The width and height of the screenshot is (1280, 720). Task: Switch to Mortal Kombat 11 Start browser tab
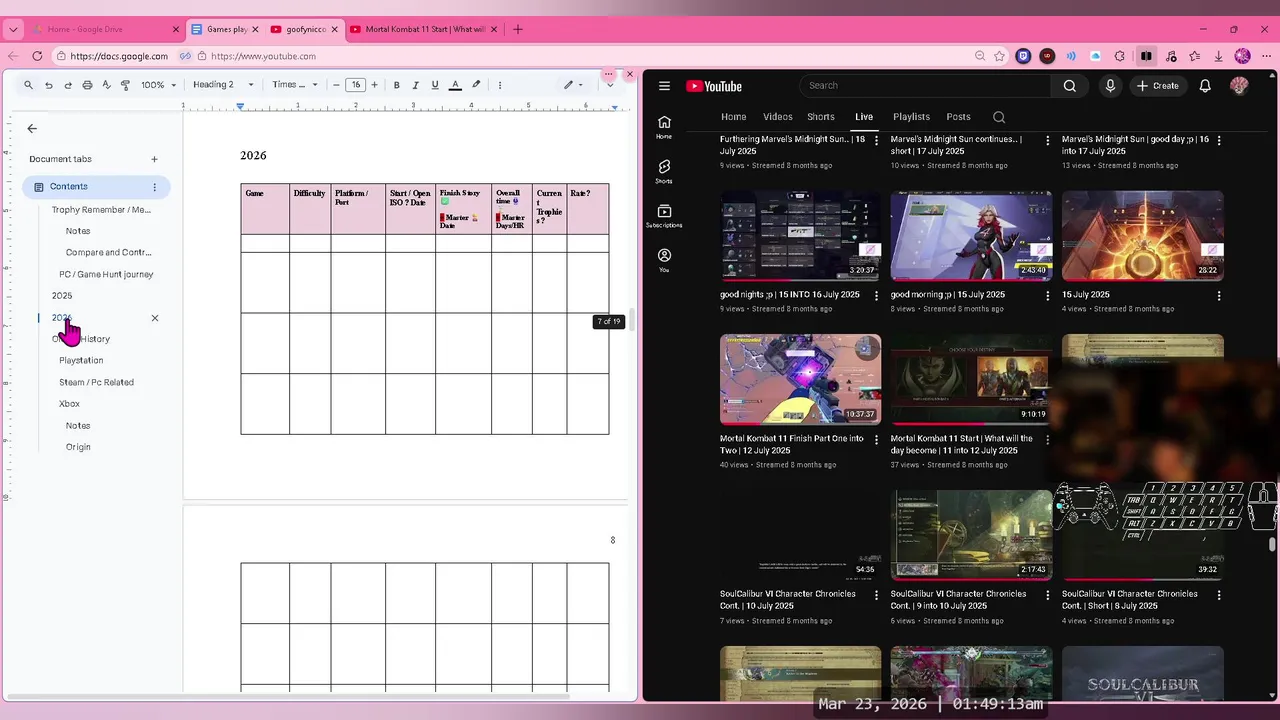425,29
